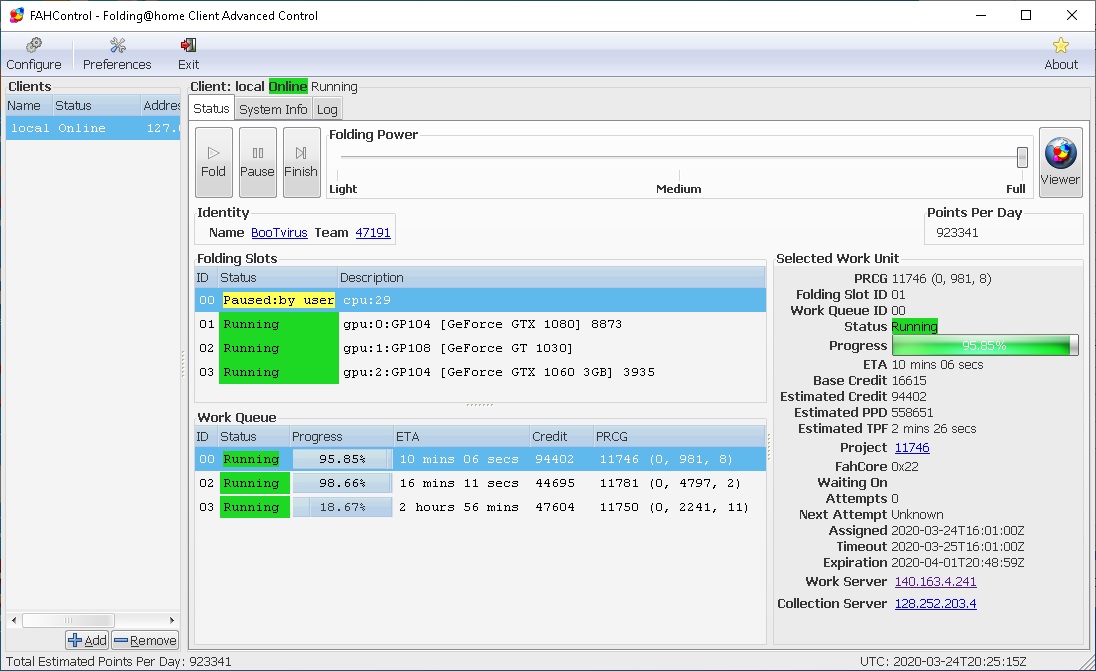1096x671 pixels.
Task: Click the Clients Name column header
Action: 28,106
